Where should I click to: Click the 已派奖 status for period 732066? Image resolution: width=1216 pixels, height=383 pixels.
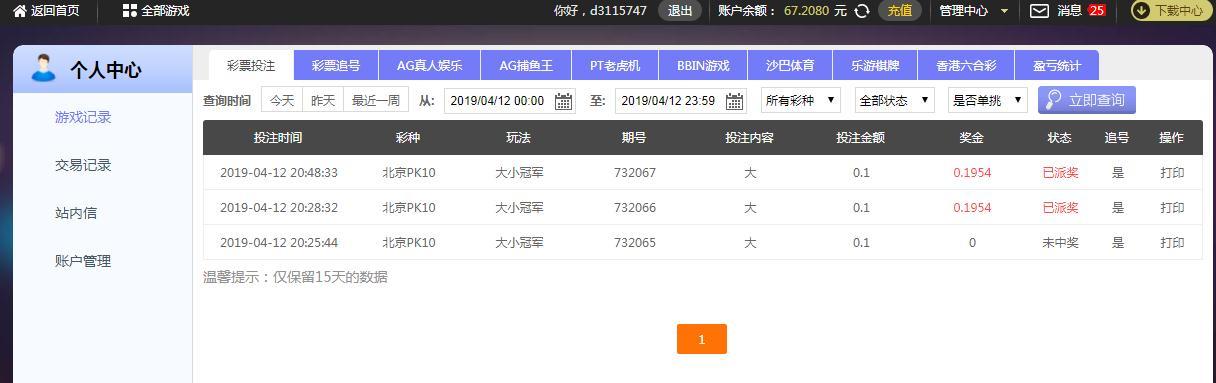click(1060, 207)
